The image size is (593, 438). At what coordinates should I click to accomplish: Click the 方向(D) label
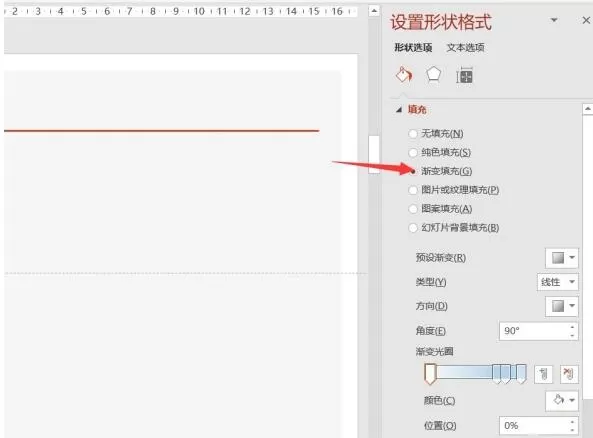(432, 306)
